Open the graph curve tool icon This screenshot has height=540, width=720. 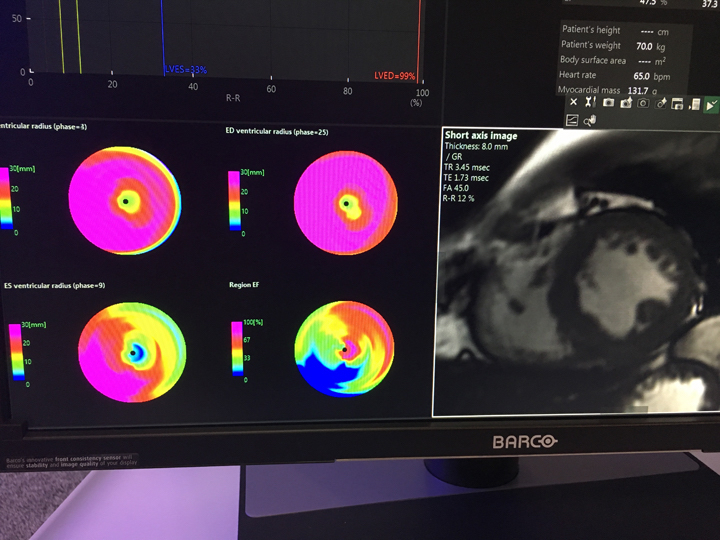pyautogui.click(x=572, y=120)
